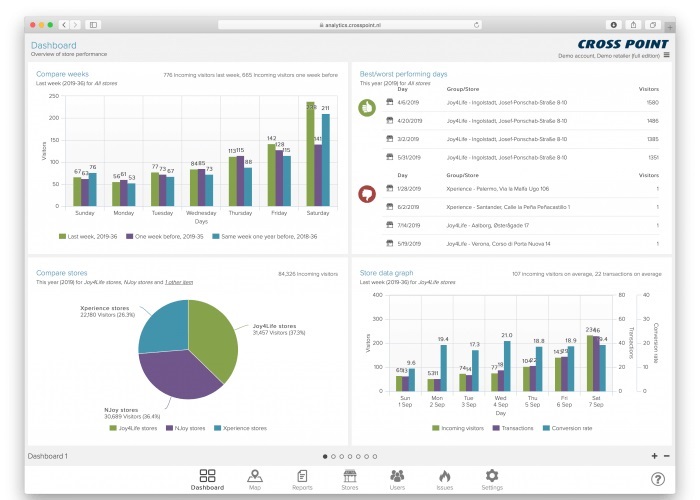700x500 pixels.
Task: Open the Map view in bottom navigation
Action: (x=255, y=479)
